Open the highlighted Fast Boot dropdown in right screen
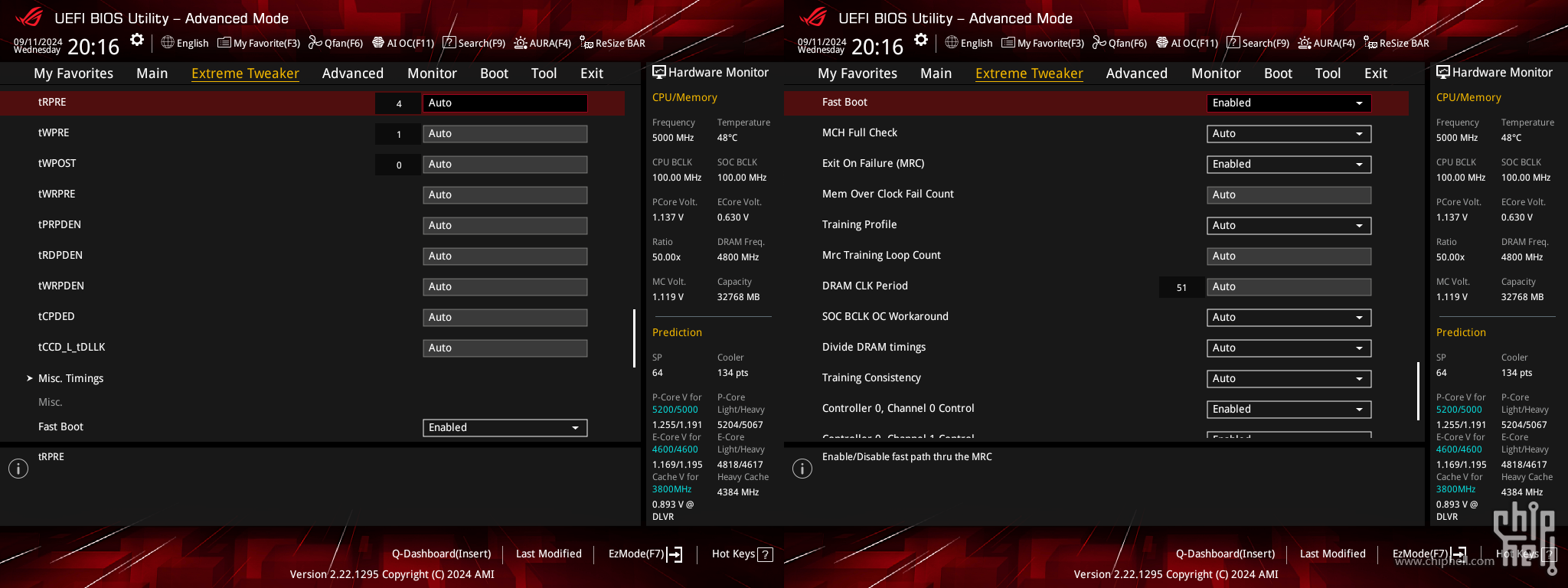Viewport: 1568px width, 588px height. (x=1289, y=103)
